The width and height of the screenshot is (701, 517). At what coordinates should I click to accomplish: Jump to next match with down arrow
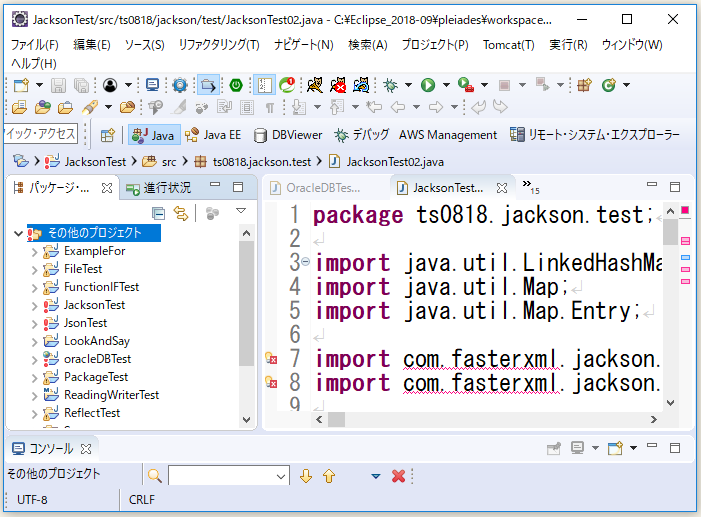[306, 476]
